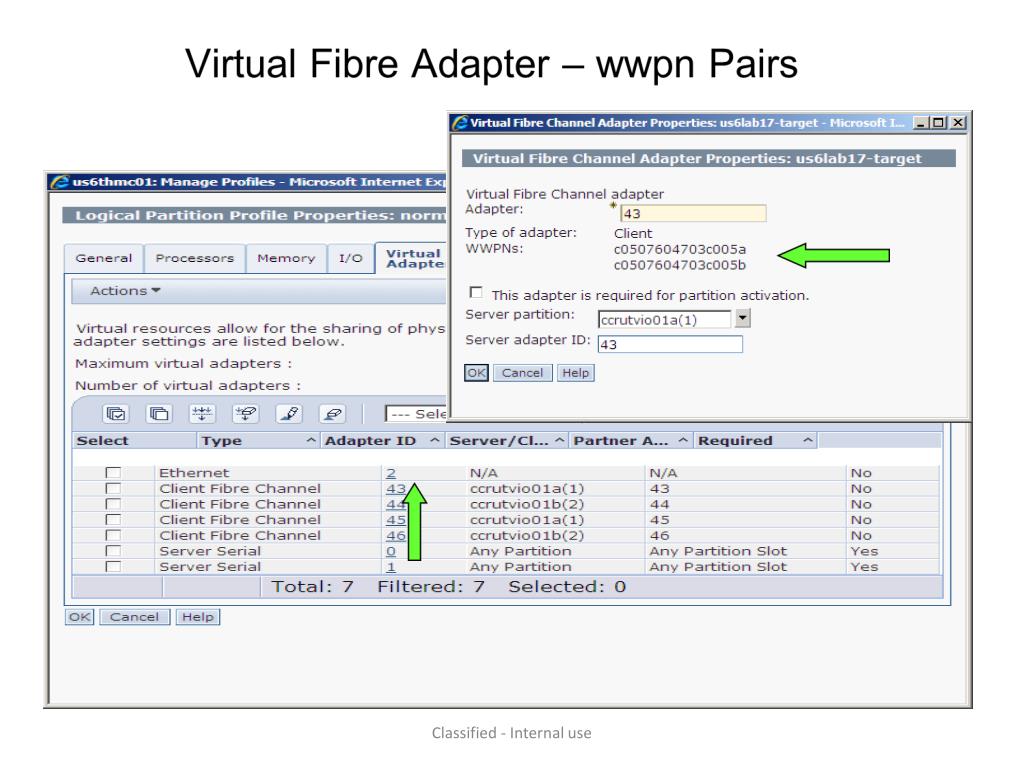The width and height of the screenshot is (1024, 768).
Task: Click 'Filtered: 7' in table footer
Action: 431,586
